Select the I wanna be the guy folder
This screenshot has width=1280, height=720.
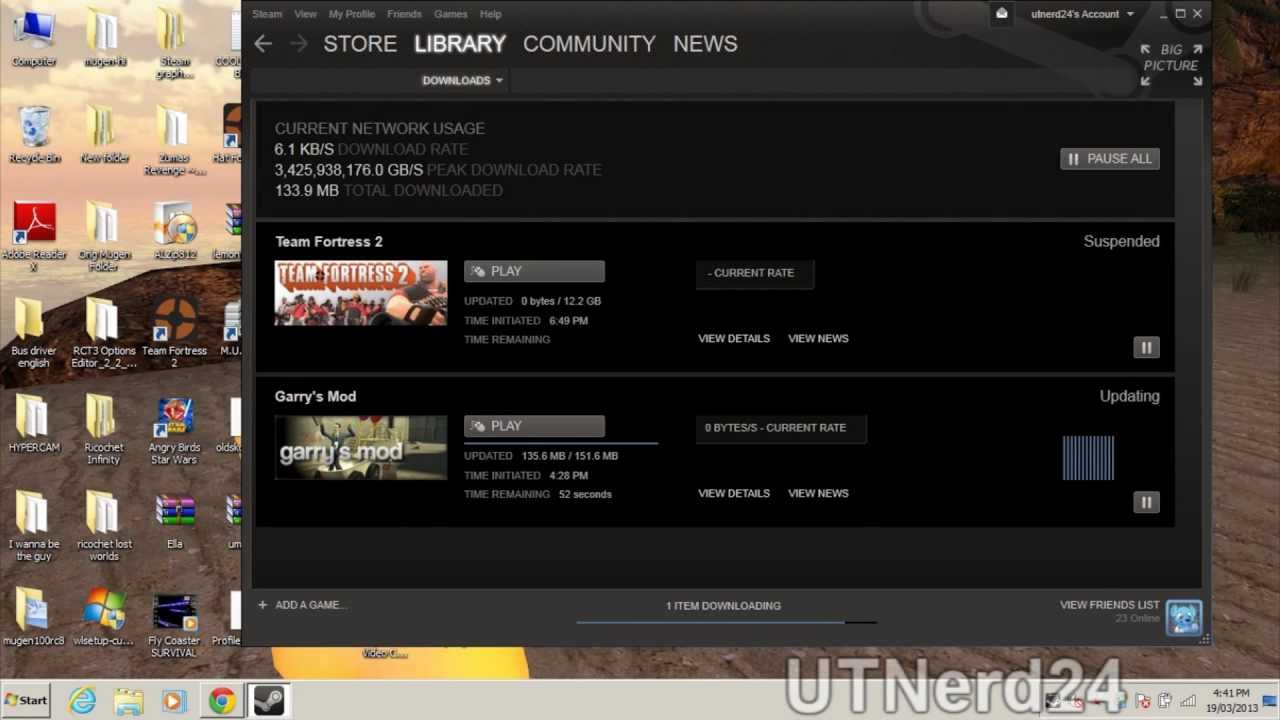(x=34, y=528)
